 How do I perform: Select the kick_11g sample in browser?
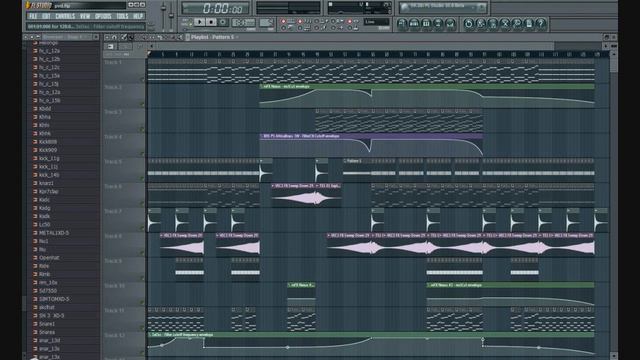click(x=49, y=158)
